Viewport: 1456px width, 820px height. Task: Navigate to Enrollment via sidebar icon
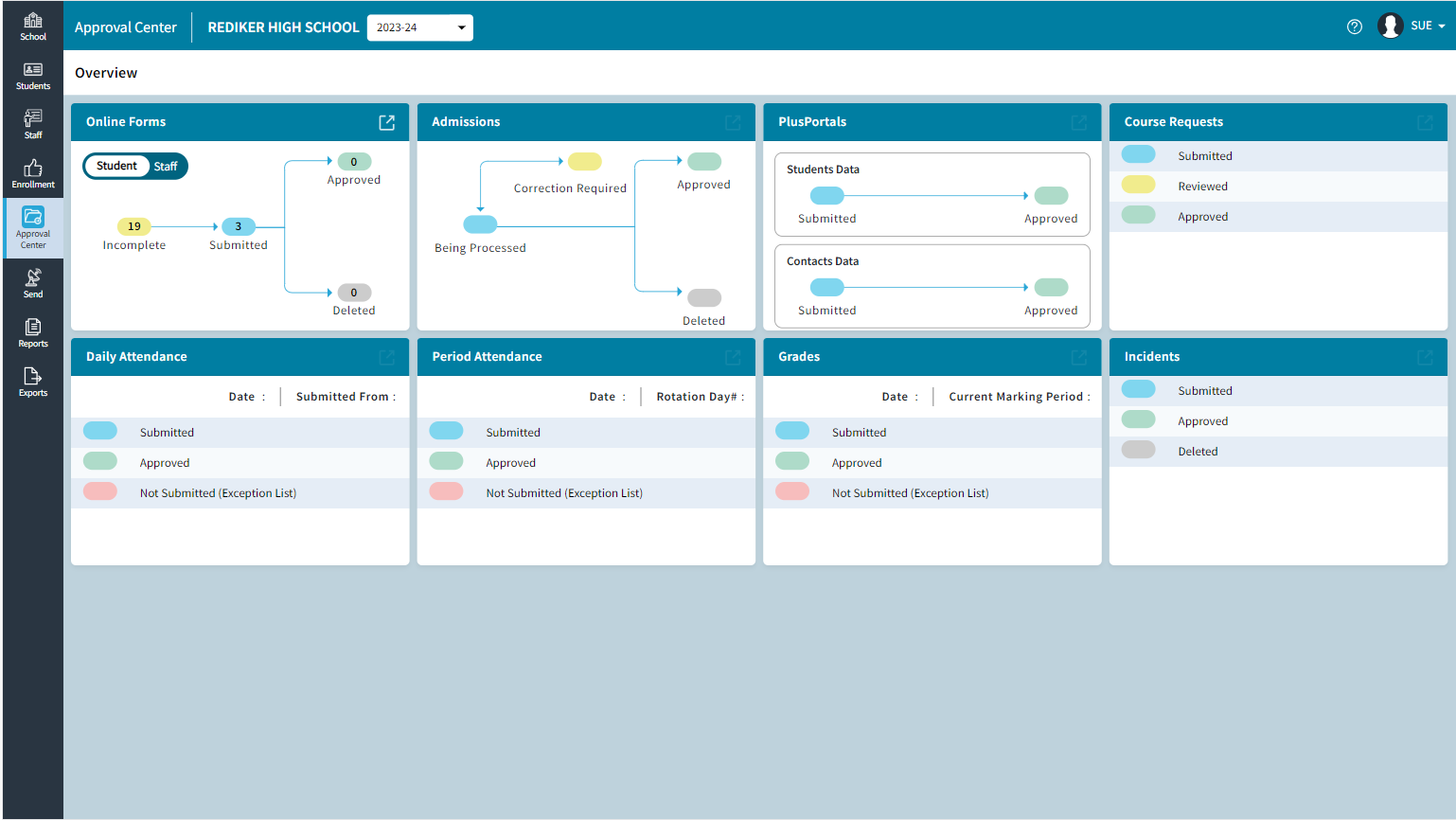33,175
